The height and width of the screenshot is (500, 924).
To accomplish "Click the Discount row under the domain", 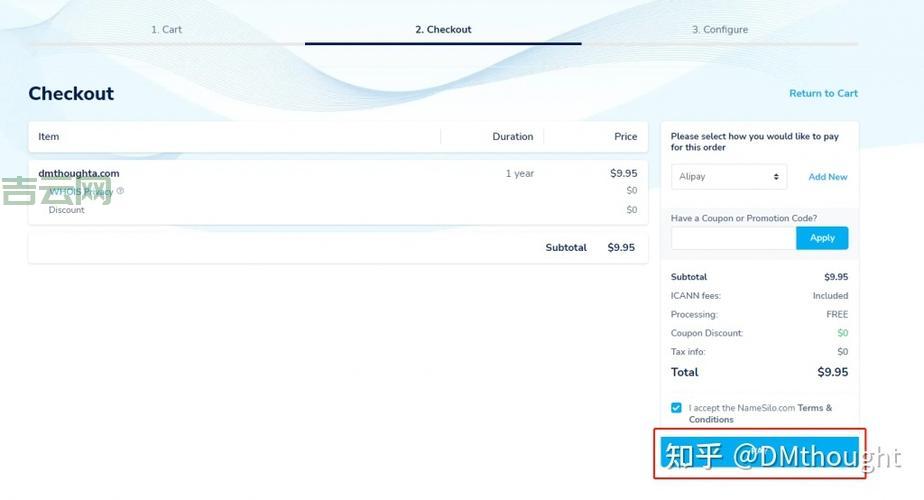I will pyautogui.click(x=67, y=210).
